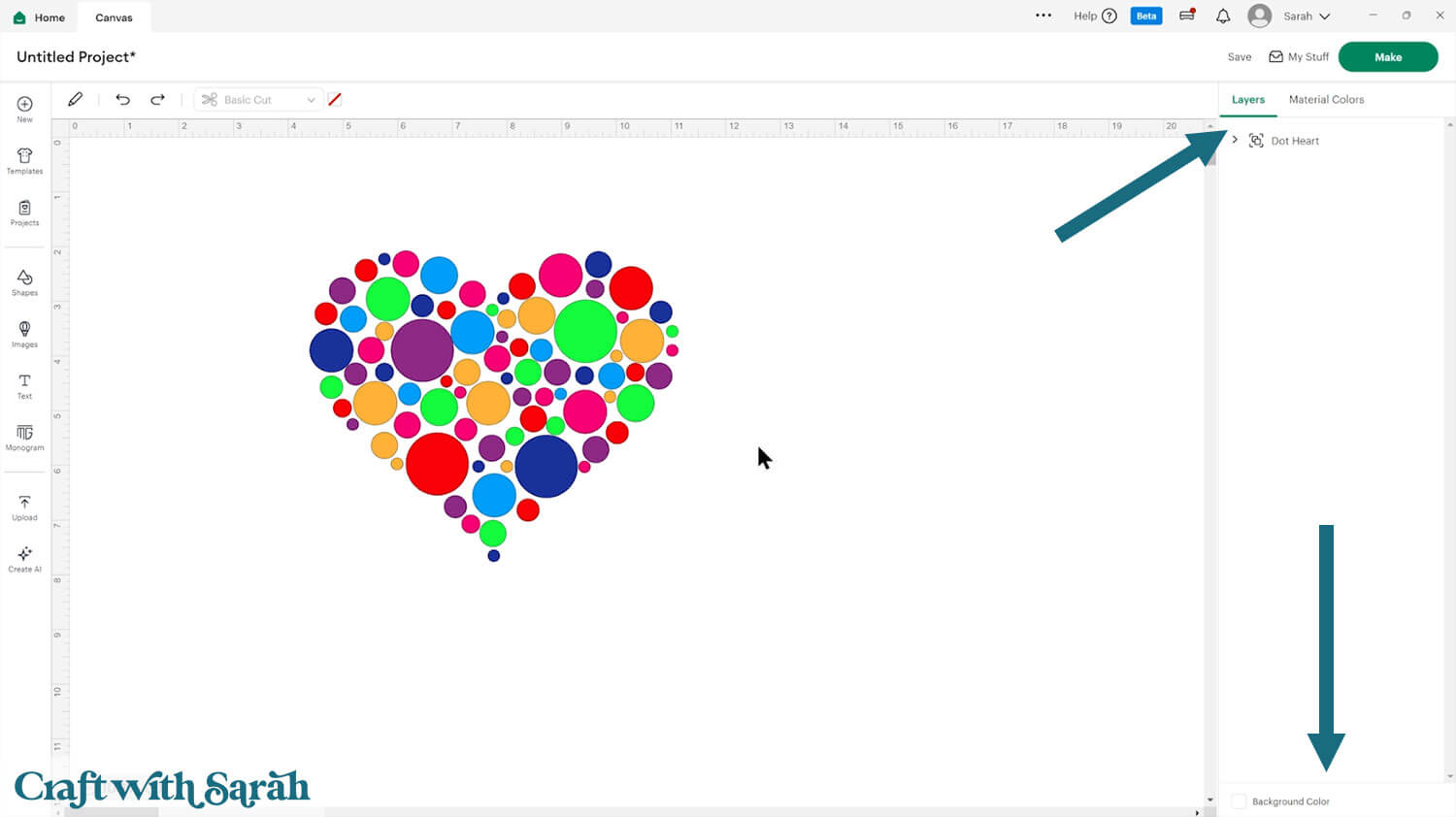Switch to the Canvas tab
The image size is (1456, 817).
pyautogui.click(x=114, y=17)
